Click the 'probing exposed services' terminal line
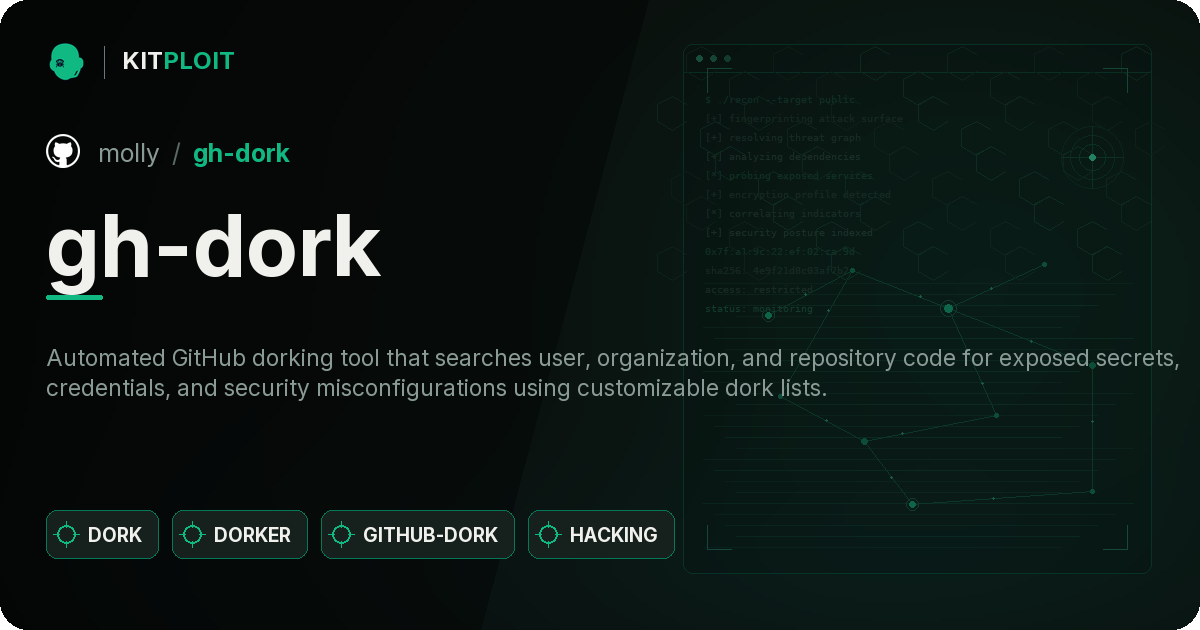Image resolution: width=1200 pixels, height=630 pixels. [788, 176]
